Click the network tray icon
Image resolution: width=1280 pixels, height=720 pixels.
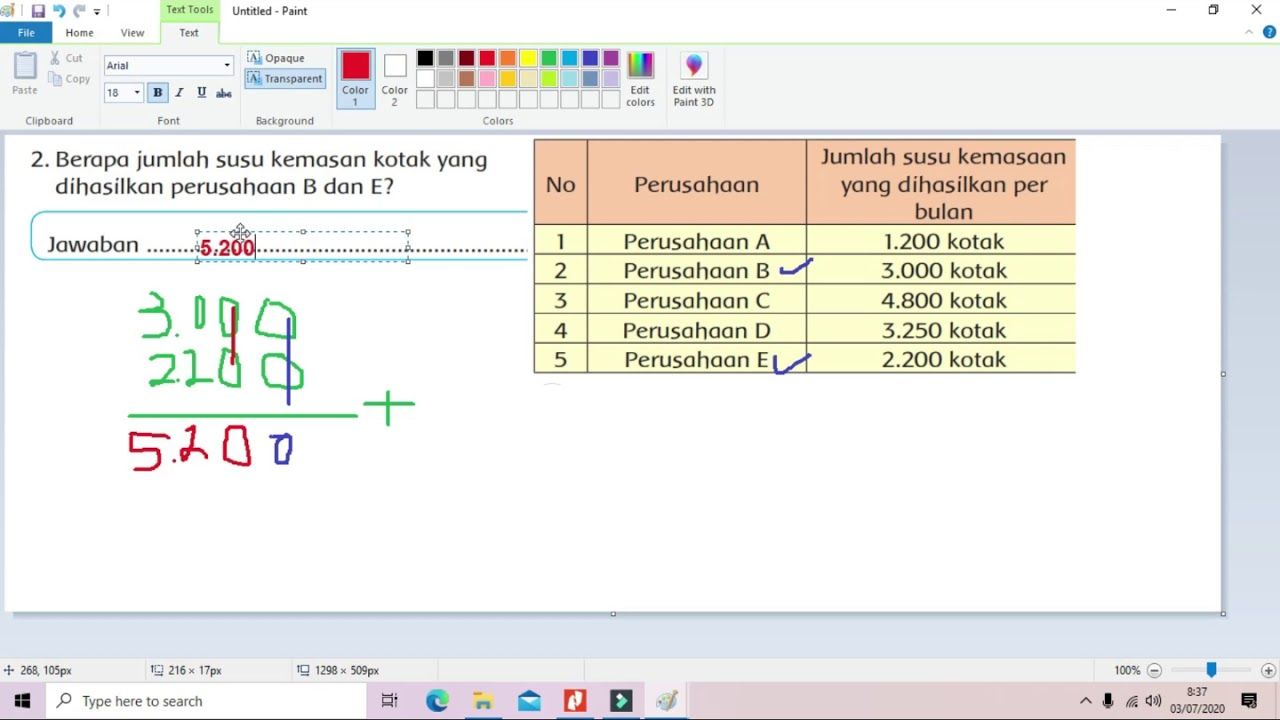(x=1131, y=701)
